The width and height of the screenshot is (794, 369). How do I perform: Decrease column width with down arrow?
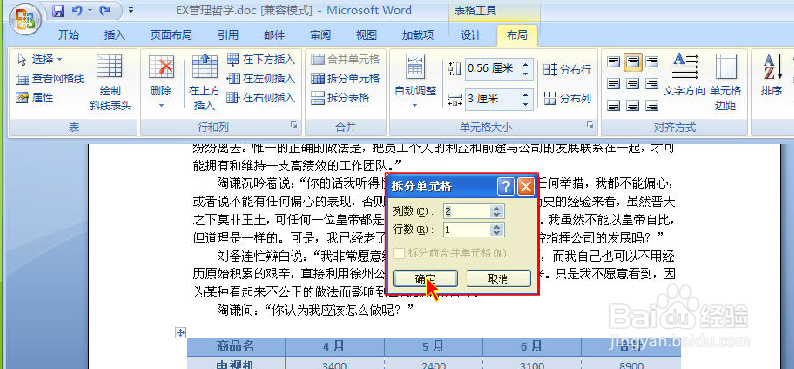[527, 104]
